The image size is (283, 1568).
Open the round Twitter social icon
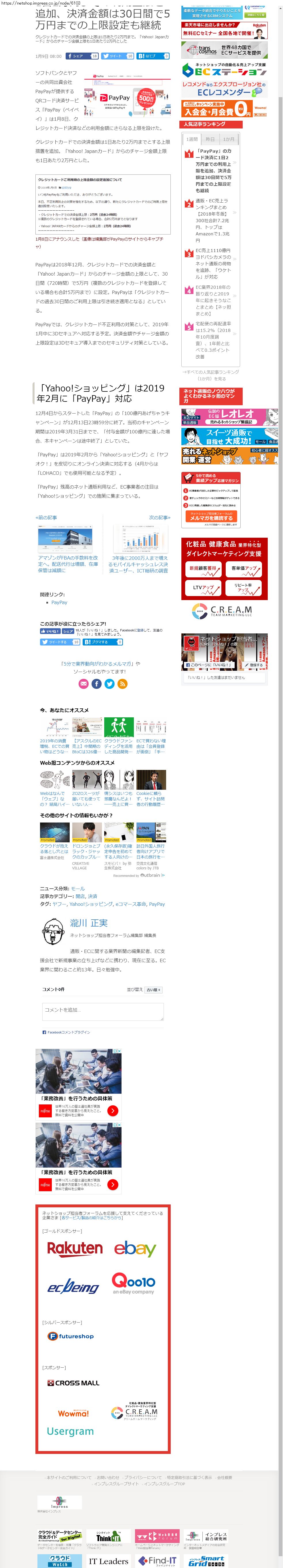[x=109, y=684]
